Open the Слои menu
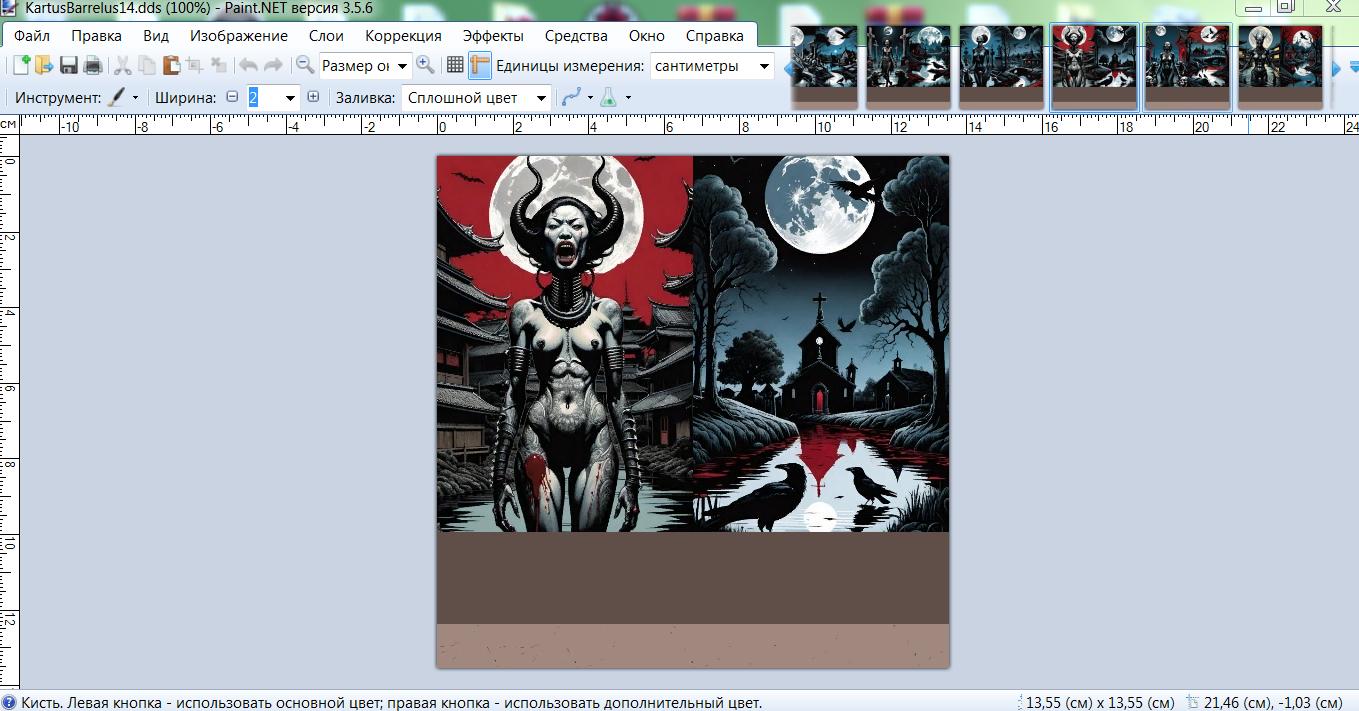The image size is (1359, 711). [326, 35]
